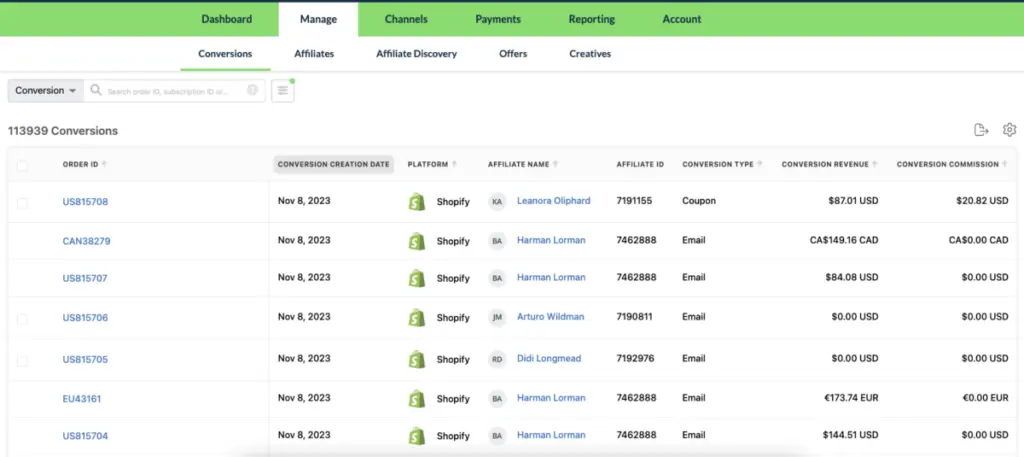Open table settings gear icon

click(1009, 130)
